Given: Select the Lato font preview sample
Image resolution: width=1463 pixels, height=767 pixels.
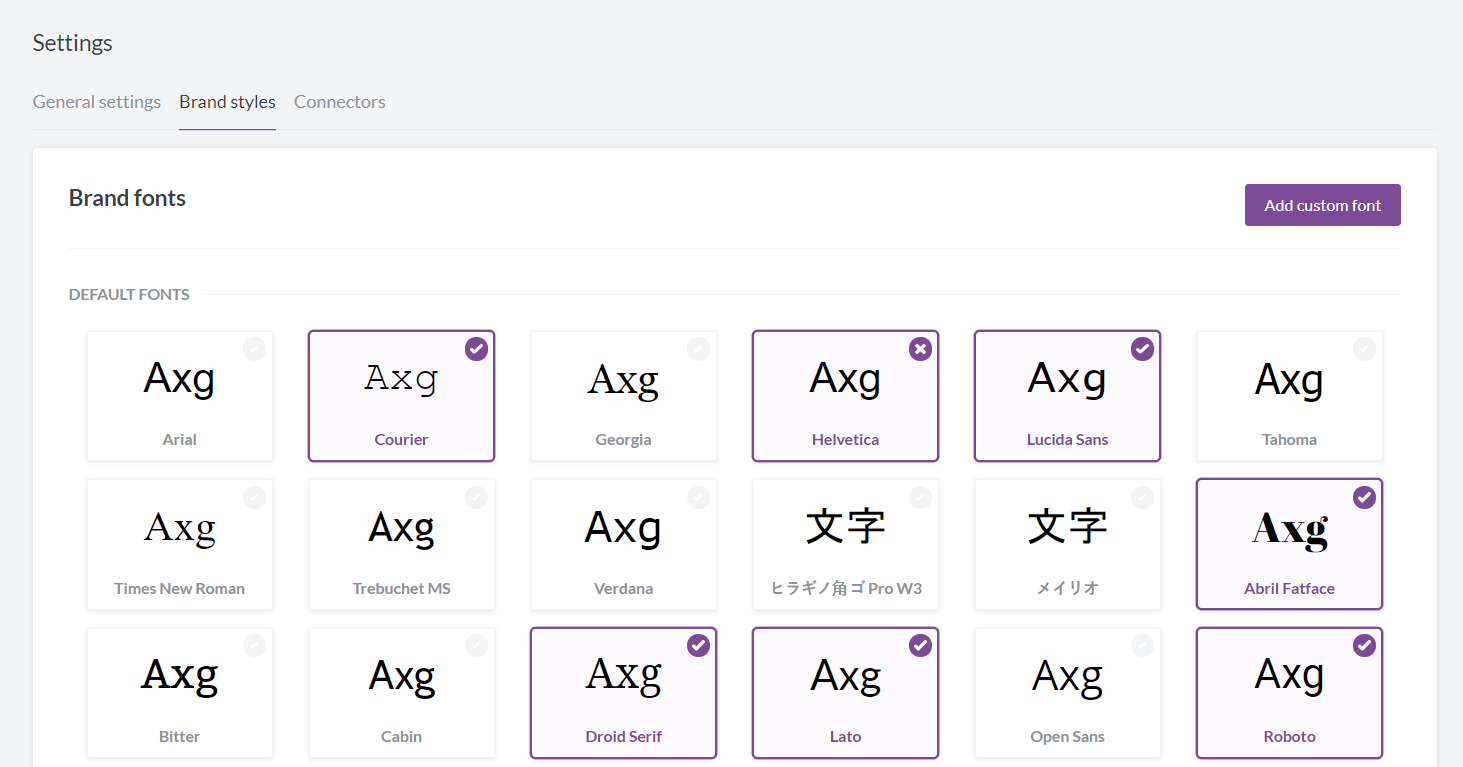Looking at the screenshot, I should [846, 677].
